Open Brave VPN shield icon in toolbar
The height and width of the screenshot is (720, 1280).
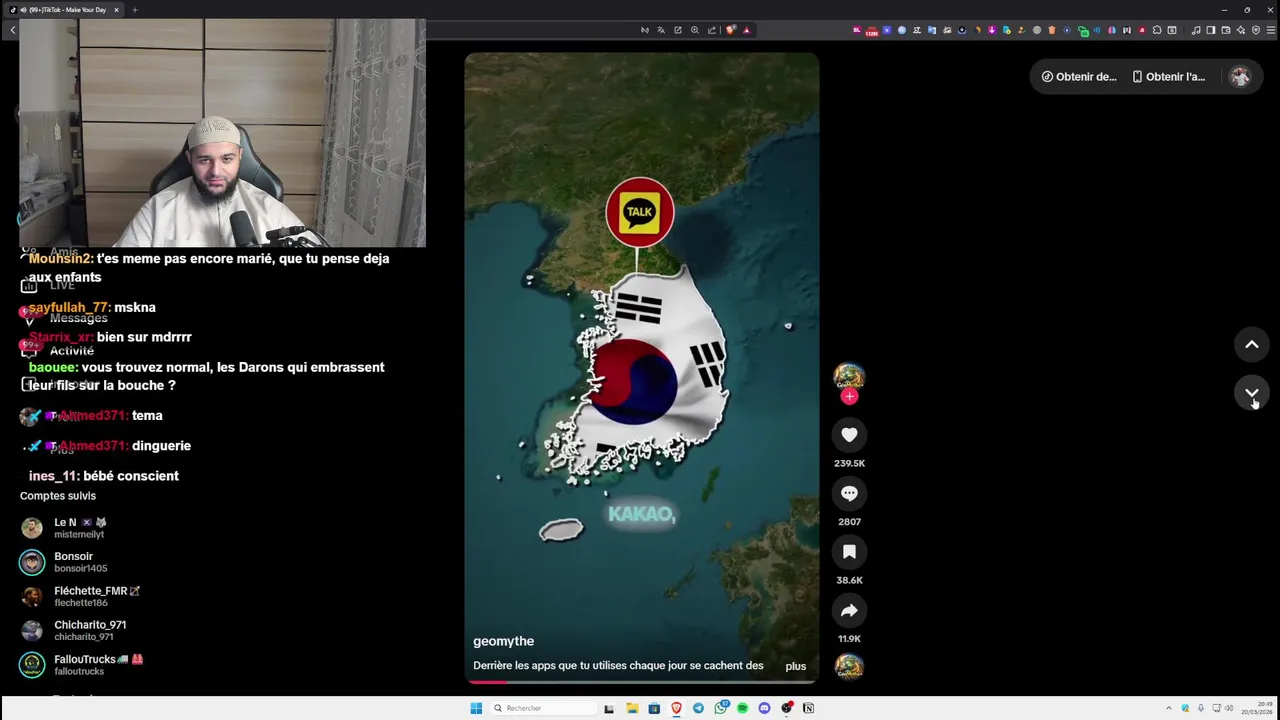[1256, 30]
